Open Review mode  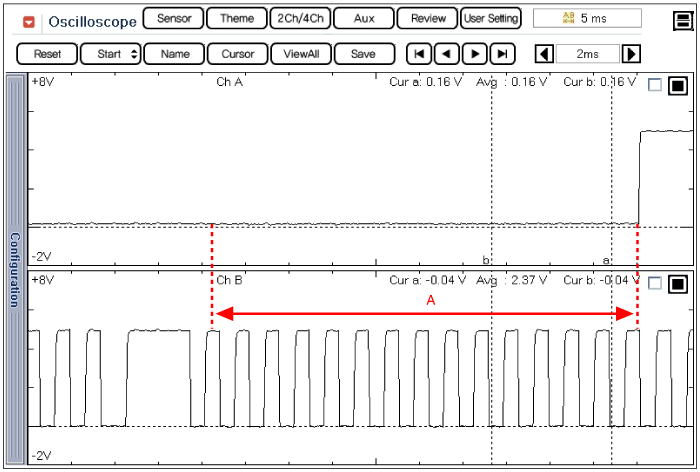428,18
